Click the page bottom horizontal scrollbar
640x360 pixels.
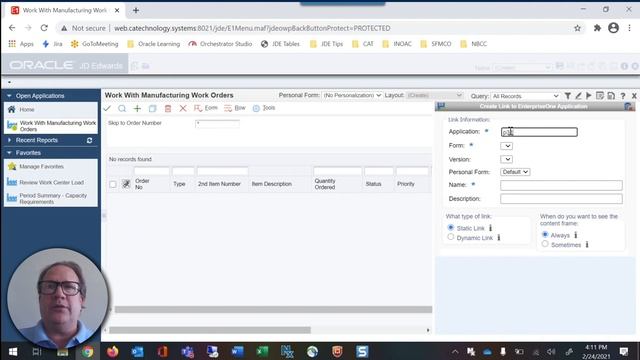tap(210, 330)
